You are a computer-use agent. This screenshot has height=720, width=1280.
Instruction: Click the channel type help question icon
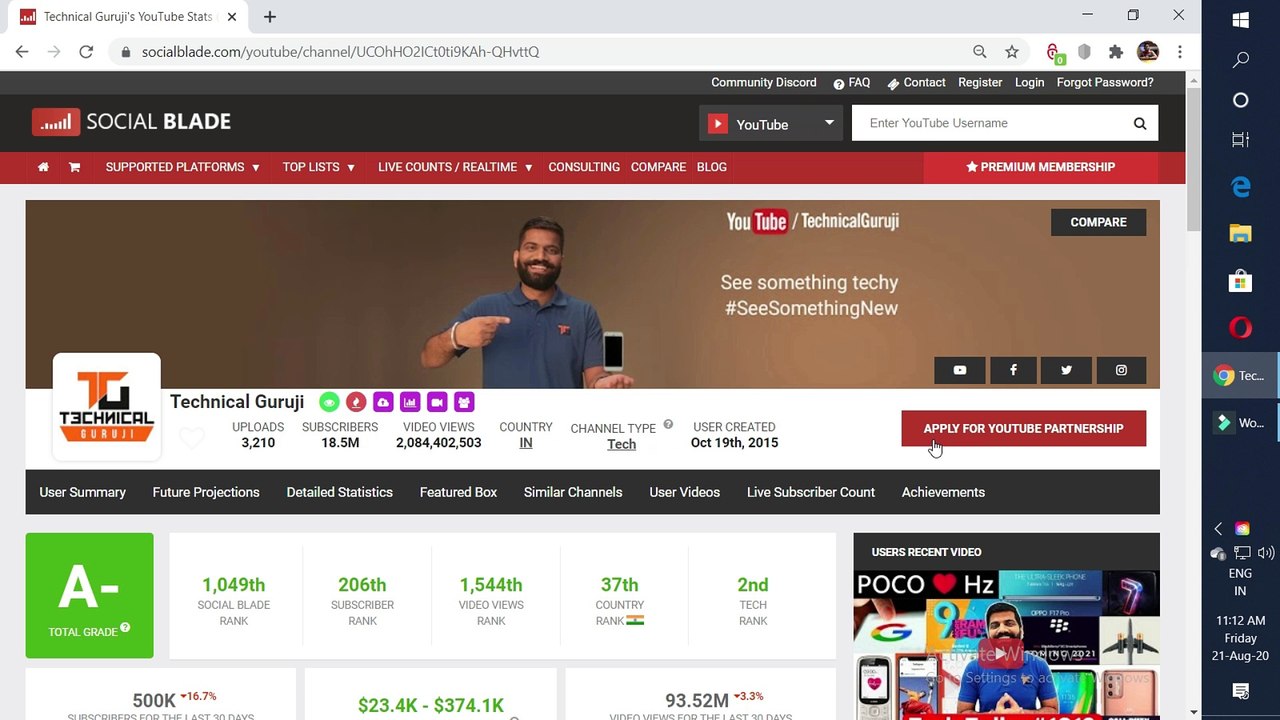coord(668,424)
